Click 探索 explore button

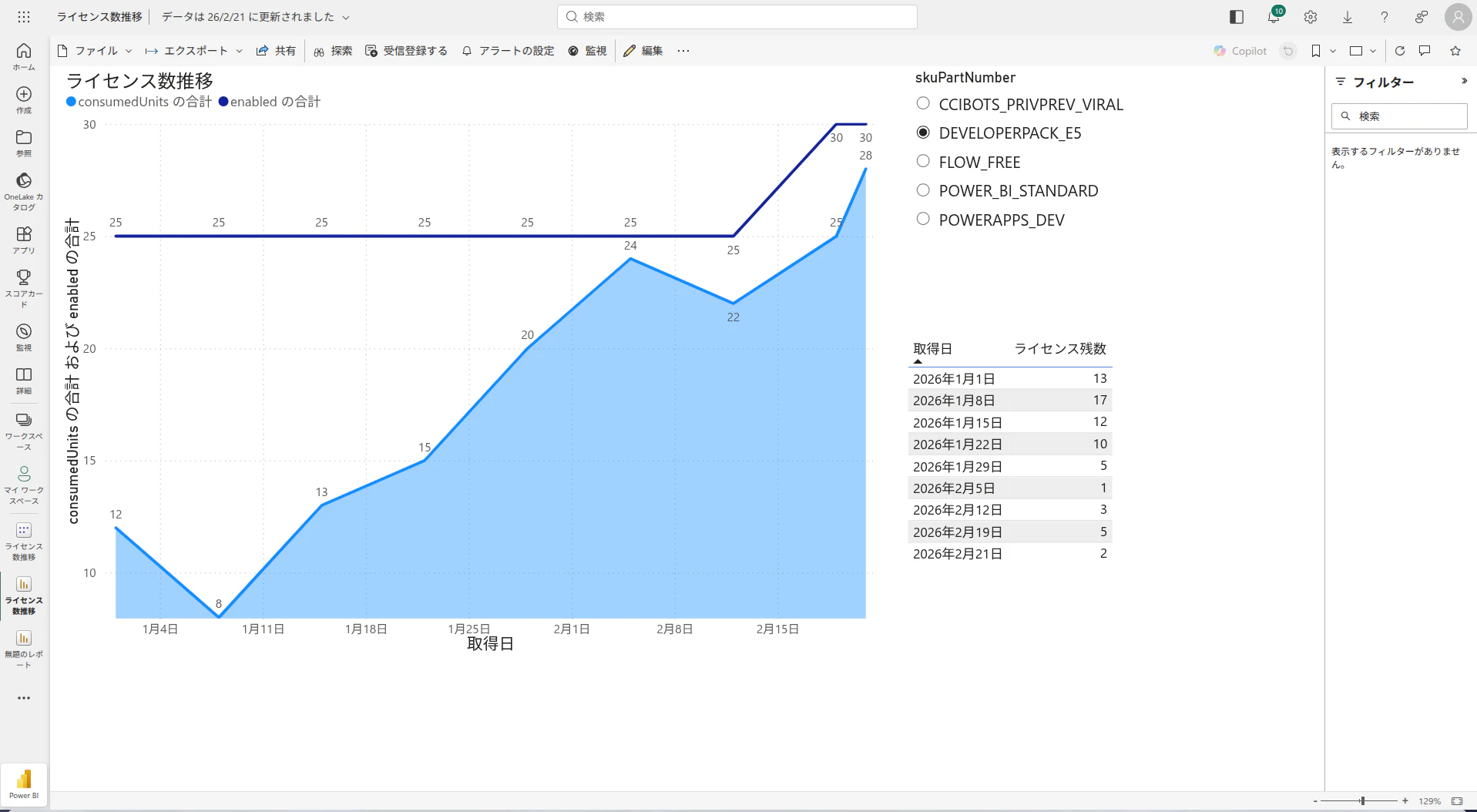pyautogui.click(x=333, y=51)
